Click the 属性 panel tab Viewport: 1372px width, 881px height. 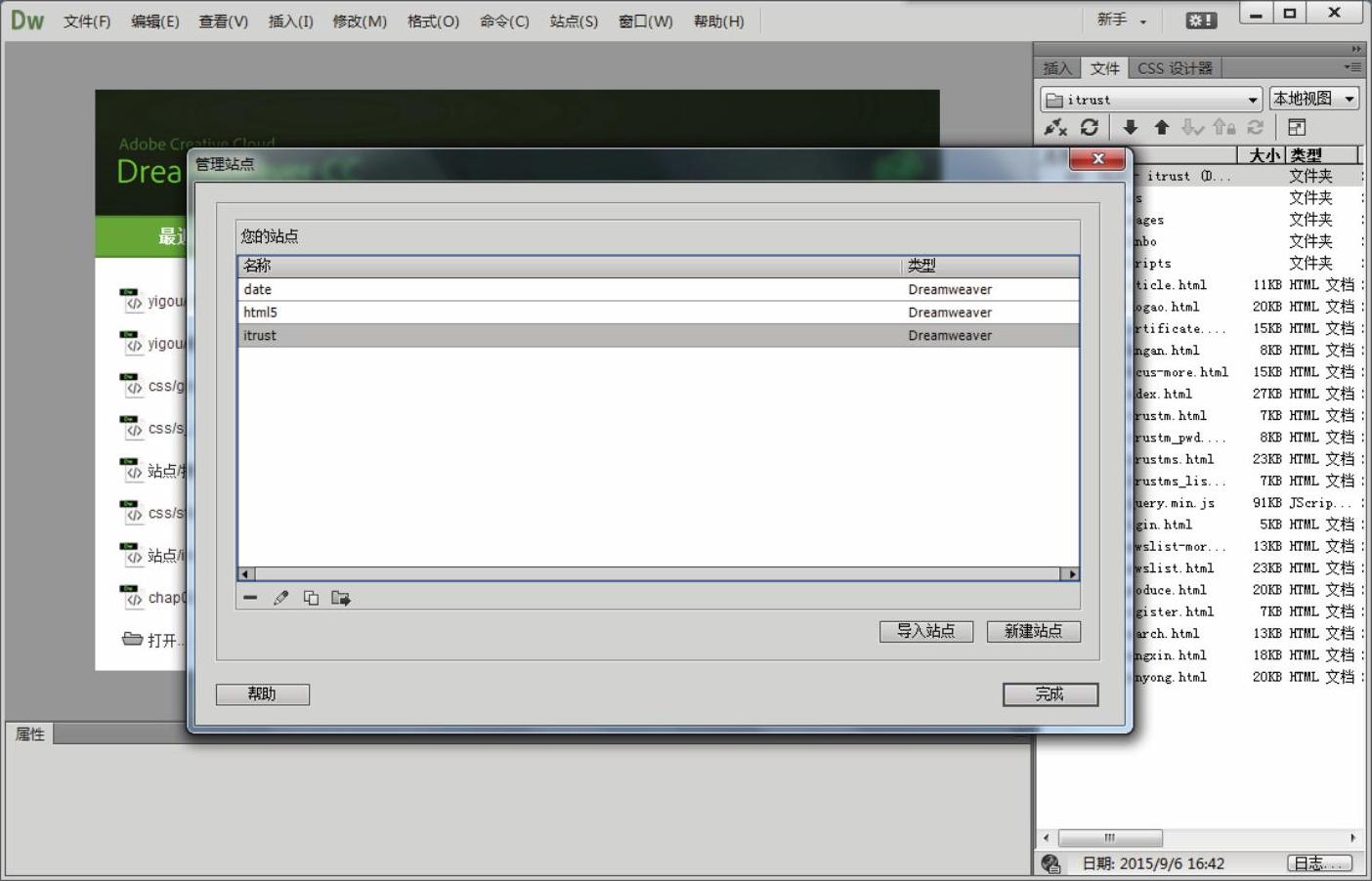[x=30, y=734]
